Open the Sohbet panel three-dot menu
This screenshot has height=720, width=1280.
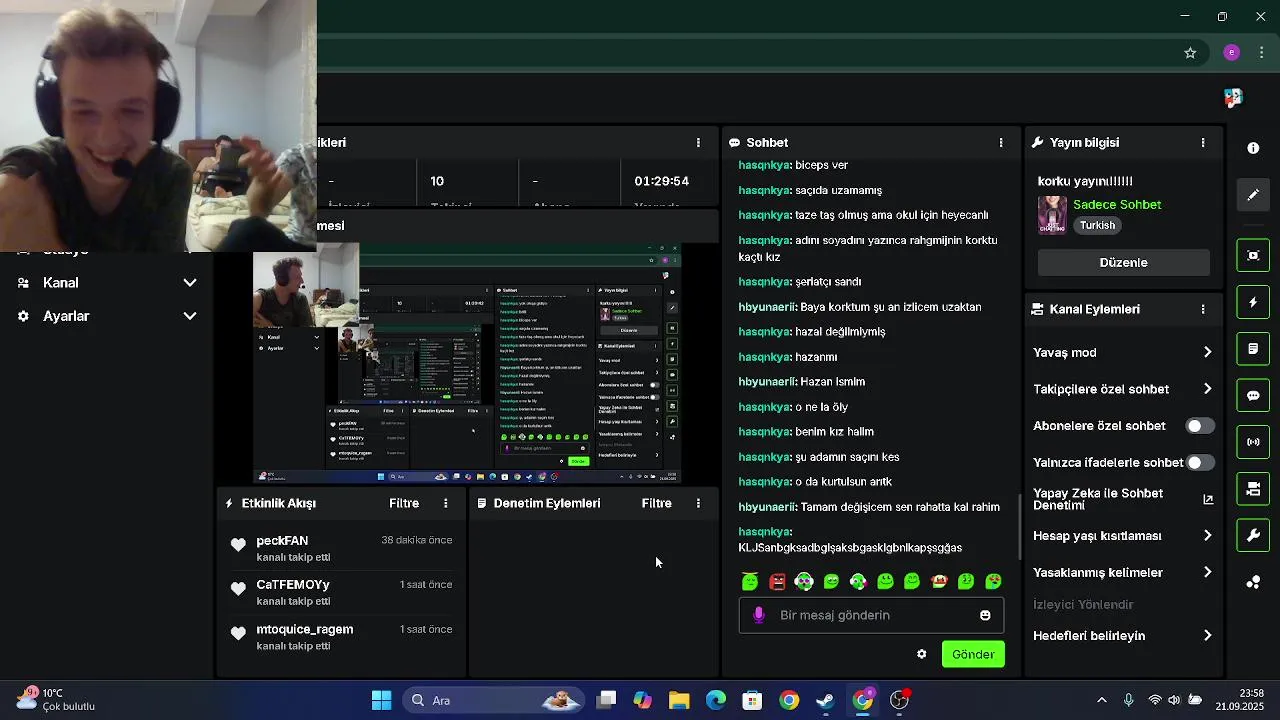click(x=1001, y=143)
